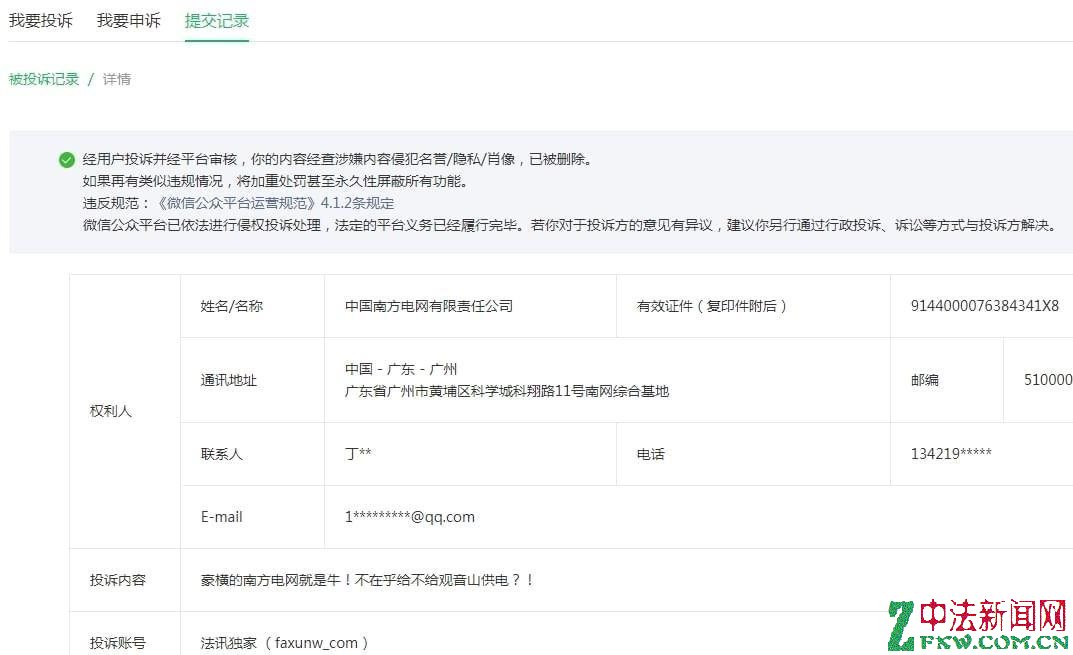Click the postal code 510000 value
The height and width of the screenshot is (655, 1073).
[x=1048, y=380]
